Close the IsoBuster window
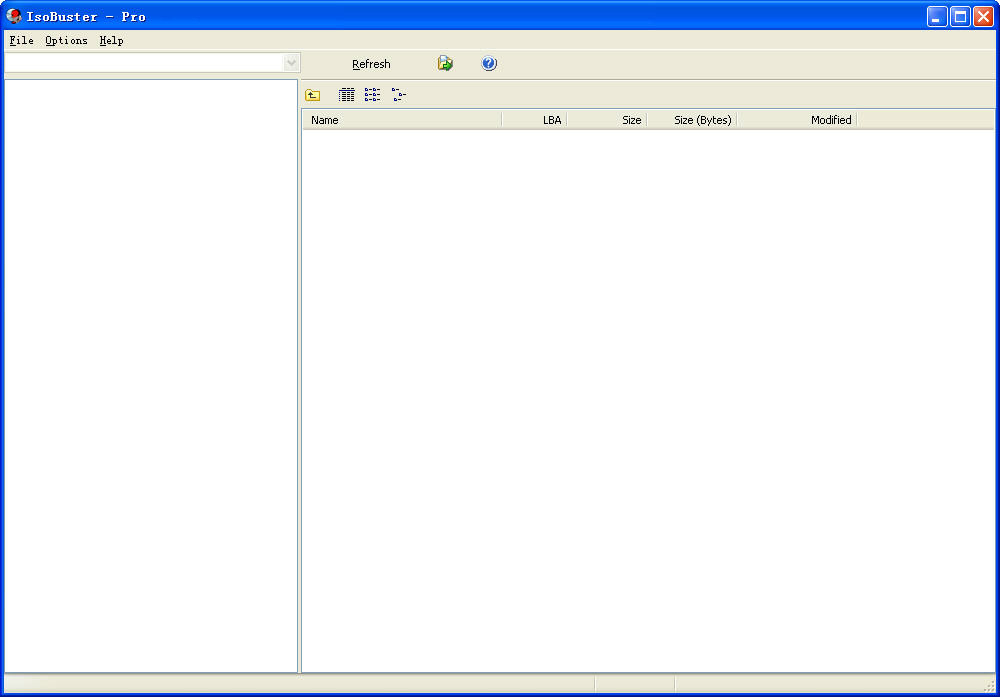Screen dimensions: 1000x697 pos(983,17)
